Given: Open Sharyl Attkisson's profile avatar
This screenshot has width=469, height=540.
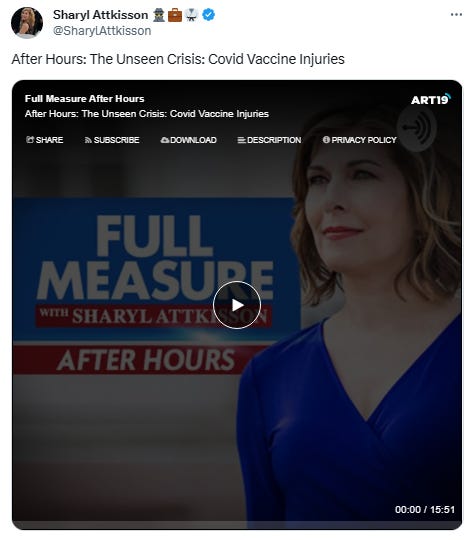Looking at the screenshot, I should pos(27,23).
